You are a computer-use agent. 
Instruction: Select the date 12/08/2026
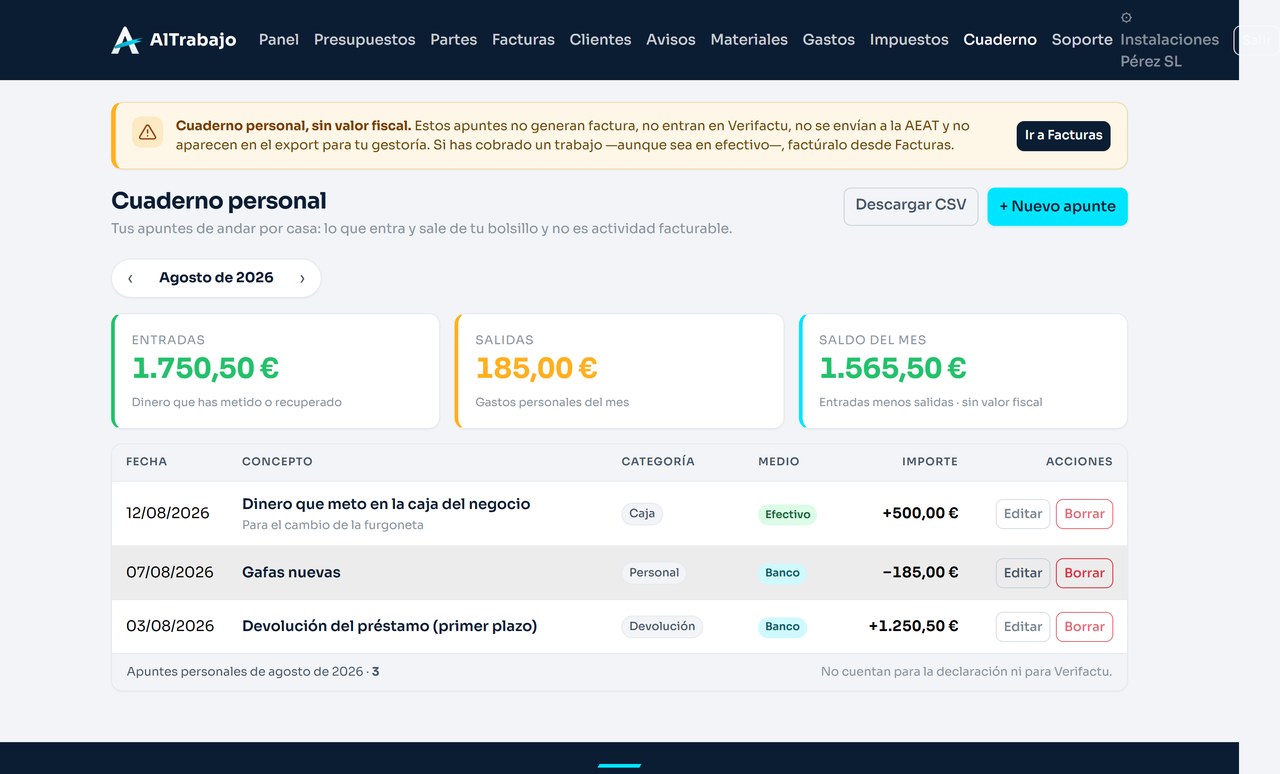168,514
